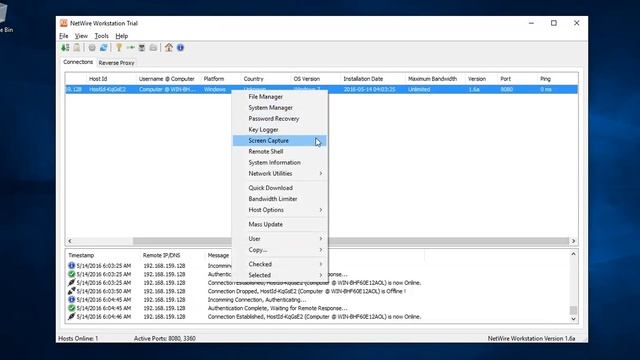Click the small green arrow connector toolbar icon
This screenshot has height=360, width=640.
[x=130, y=48]
